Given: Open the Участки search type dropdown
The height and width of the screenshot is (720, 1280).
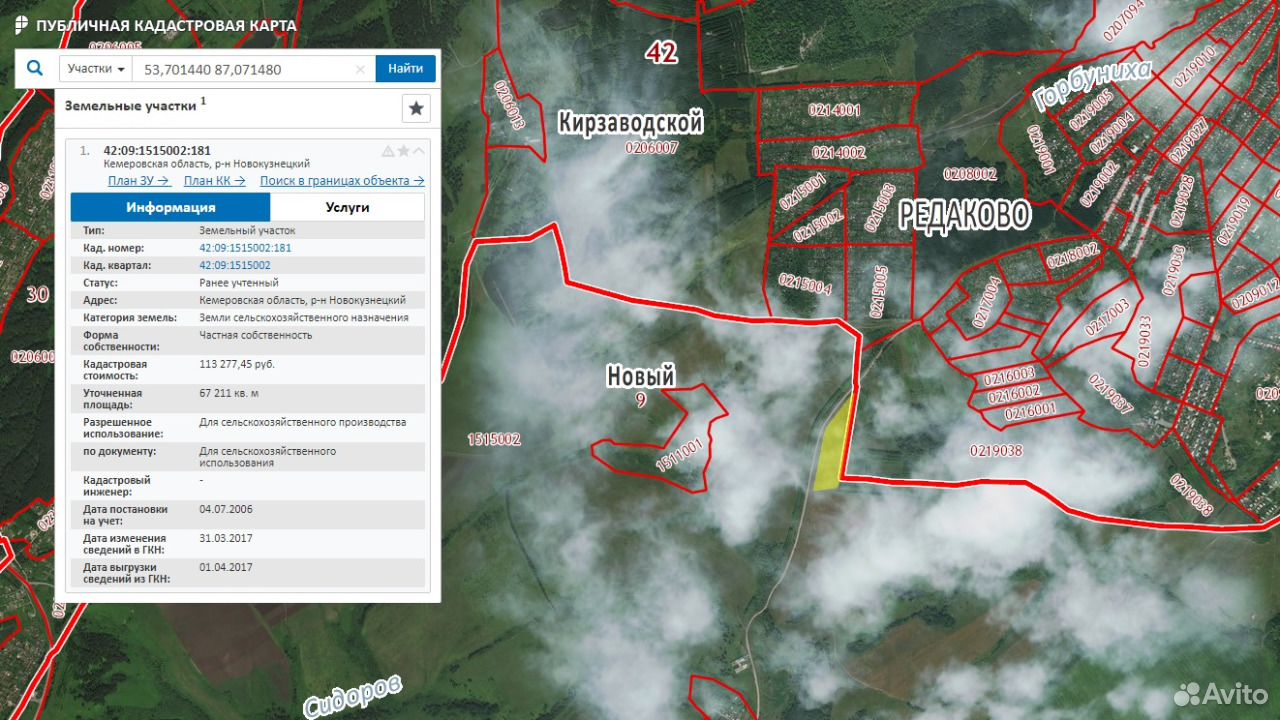Looking at the screenshot, I should pos(97,69).
